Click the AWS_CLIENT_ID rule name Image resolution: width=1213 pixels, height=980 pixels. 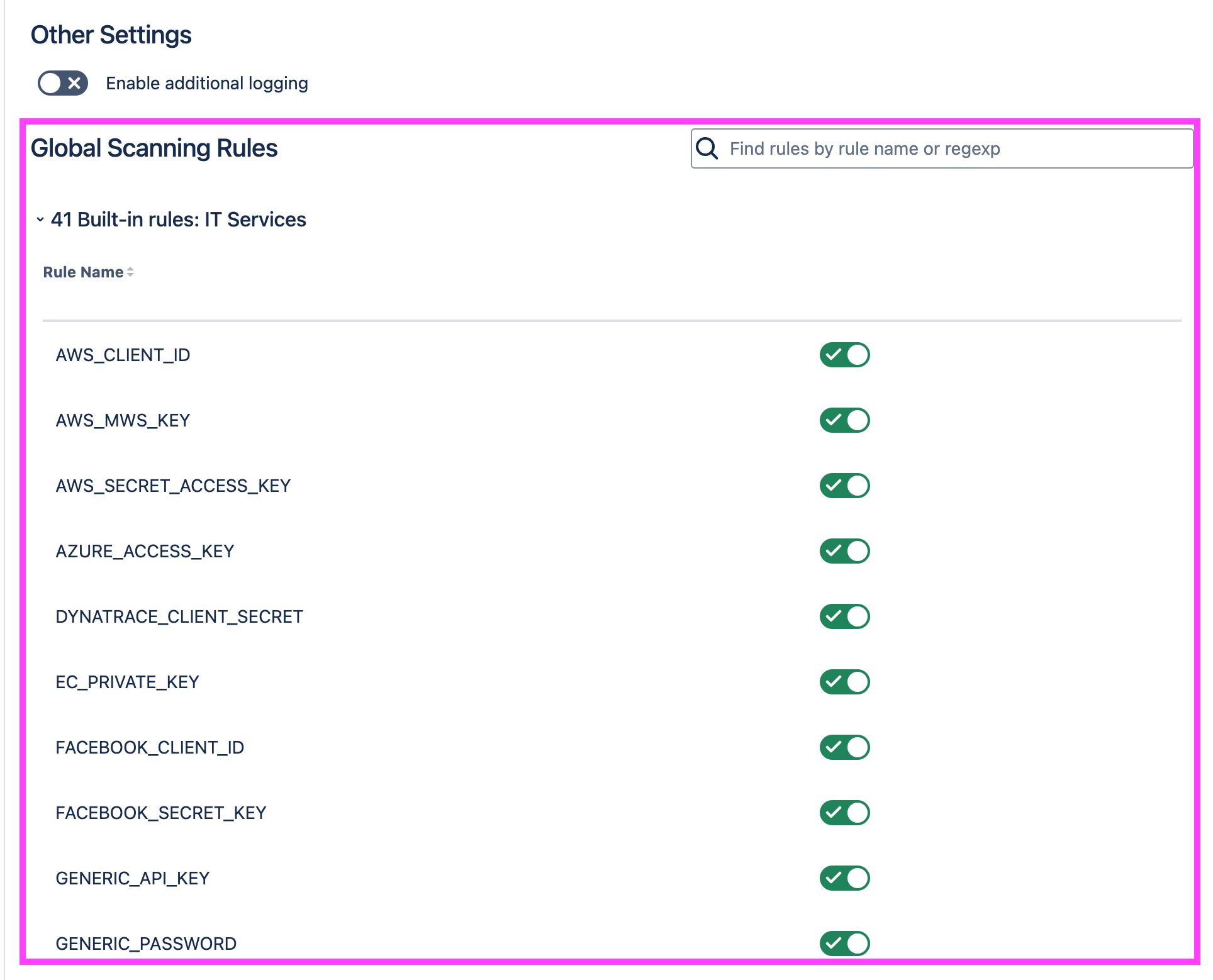[x=123, y=355]
